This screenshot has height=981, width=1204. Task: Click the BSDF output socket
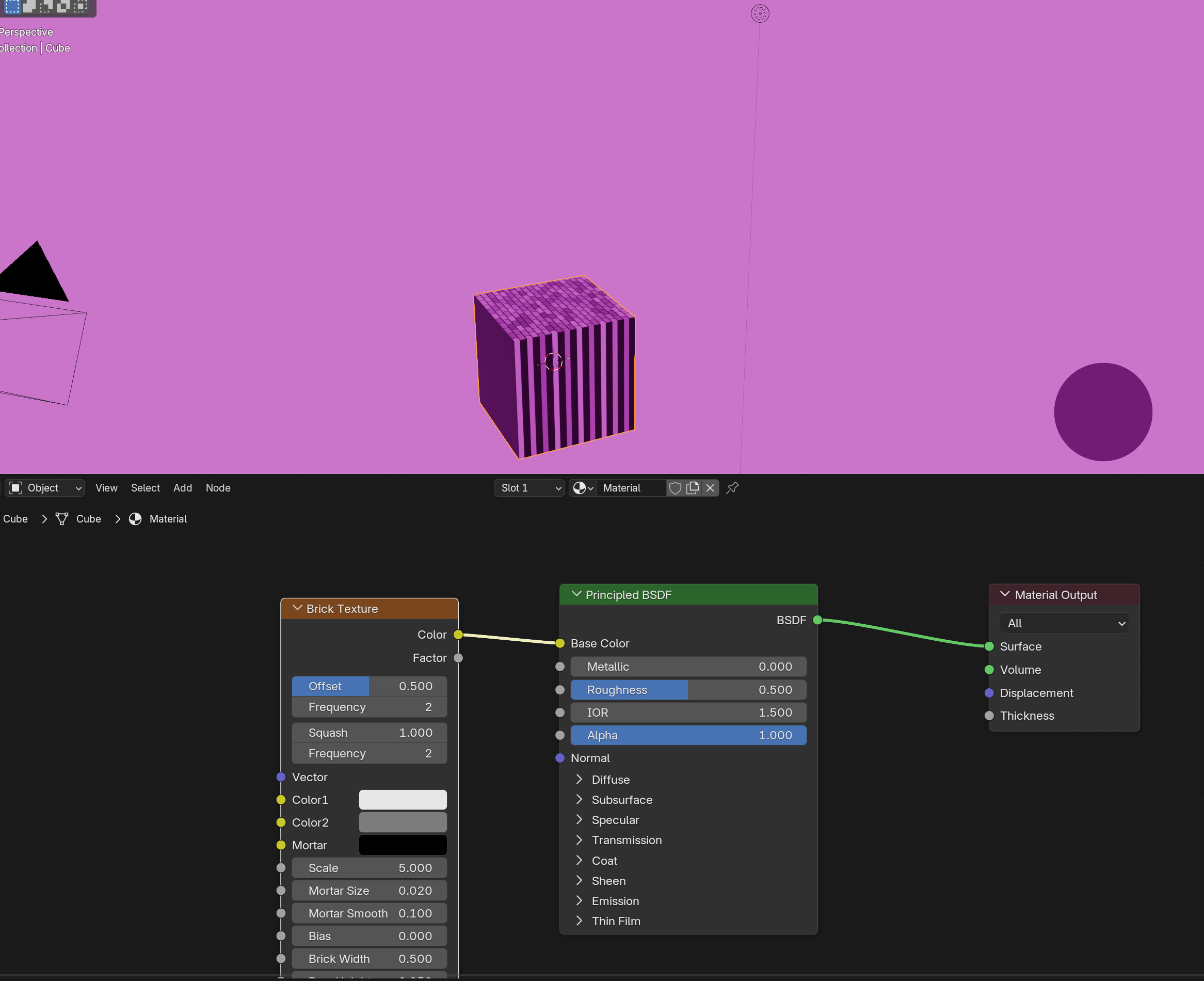(817, 620)
